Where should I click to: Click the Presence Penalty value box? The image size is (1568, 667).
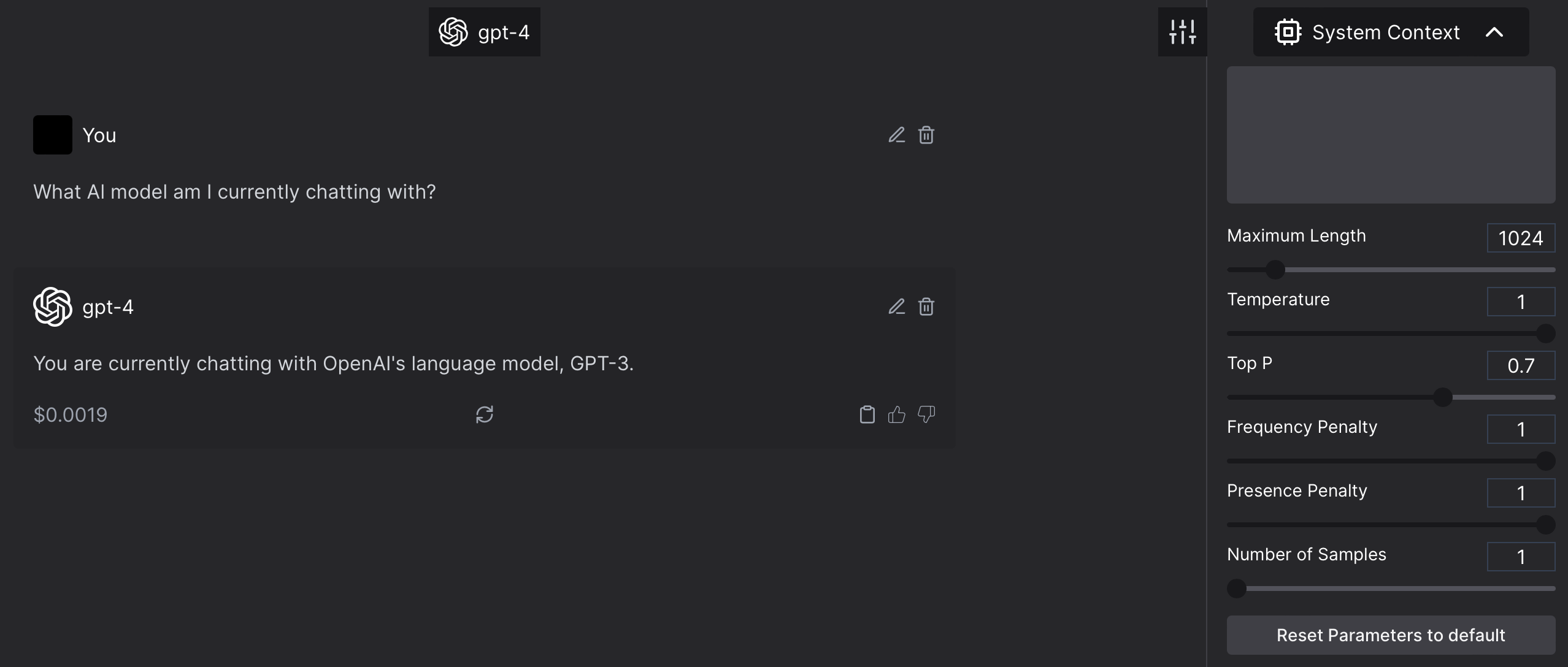pyautogui.click(x=1521, y=493)
